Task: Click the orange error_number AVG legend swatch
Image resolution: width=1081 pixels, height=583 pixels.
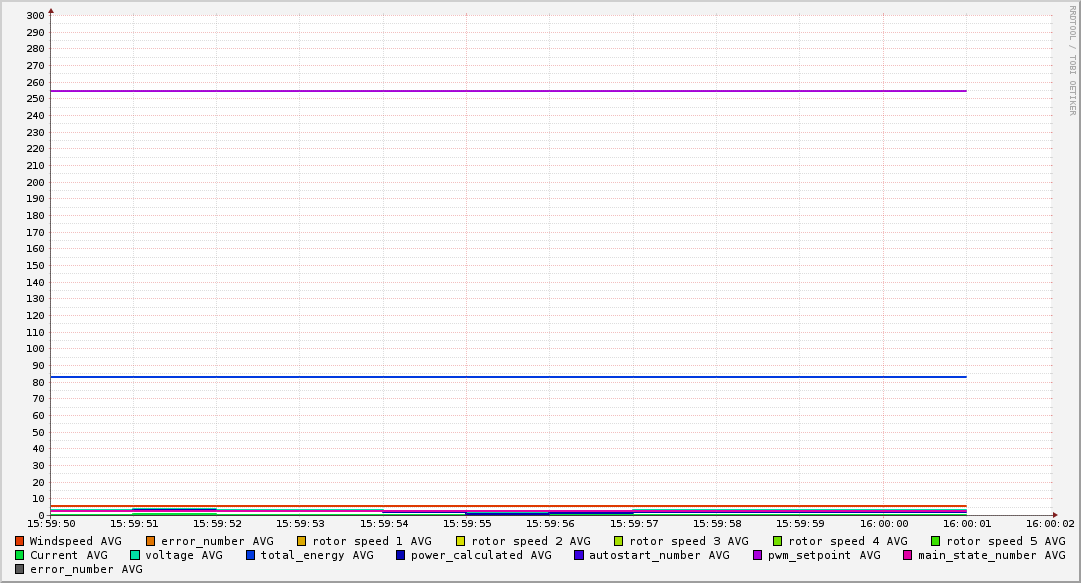Action: [x=151, y=541]
